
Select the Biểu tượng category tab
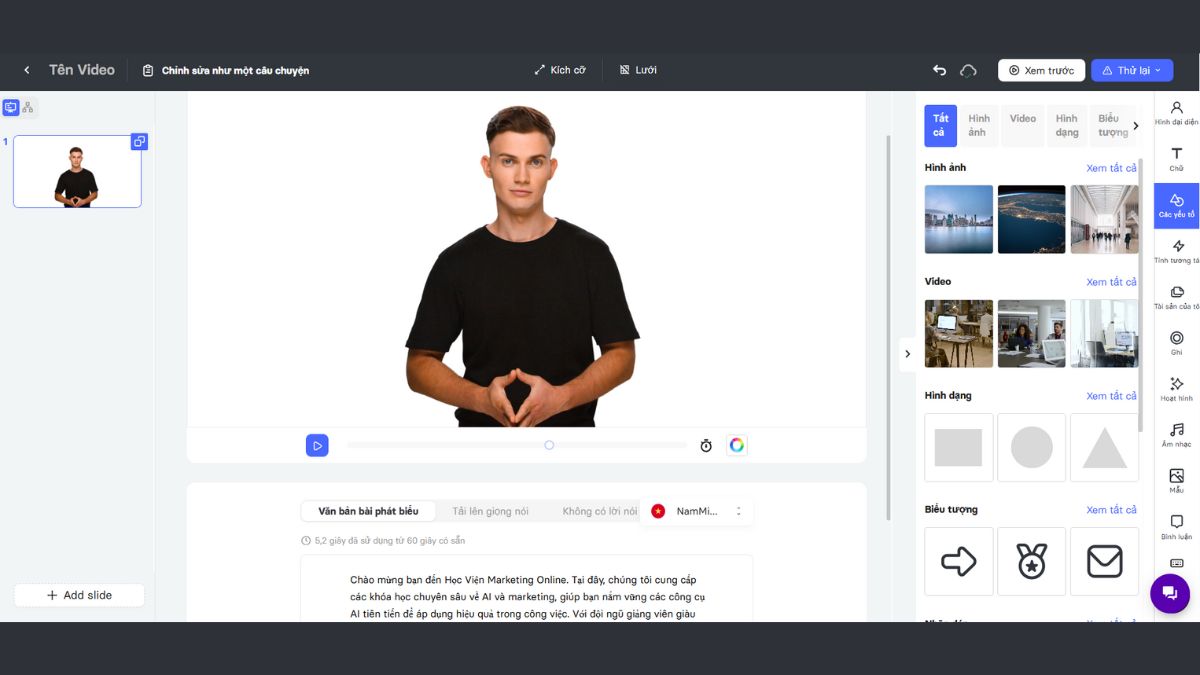[x=1112, y=126]
